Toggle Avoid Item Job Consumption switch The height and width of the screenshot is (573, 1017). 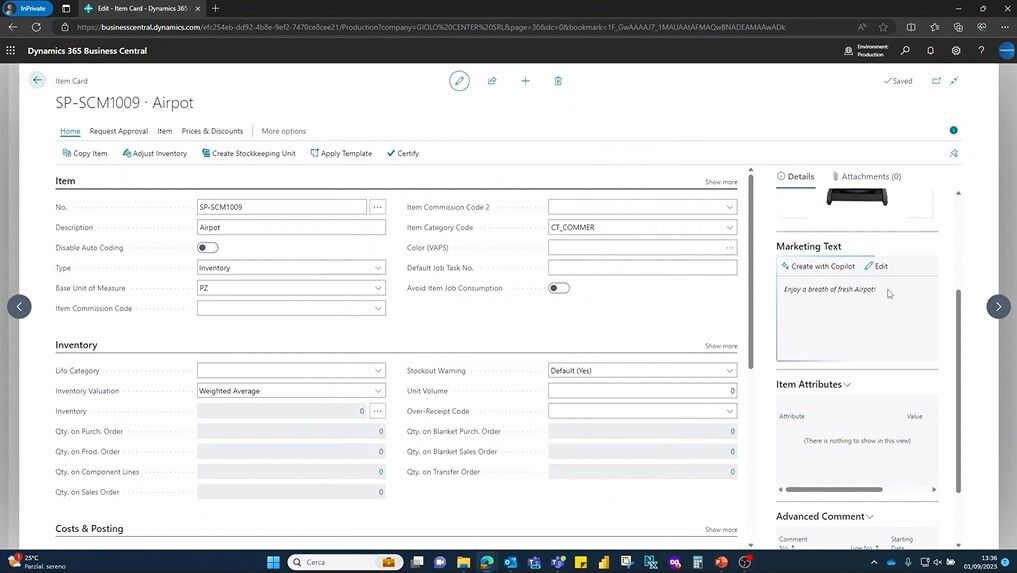(x=559, y=288)
